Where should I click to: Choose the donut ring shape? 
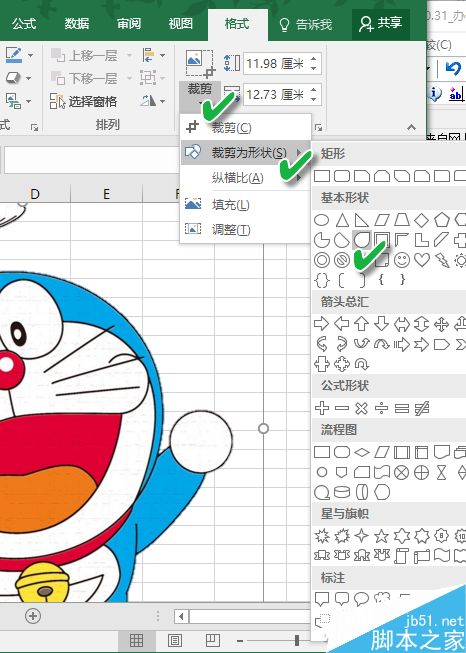point(321,260)
